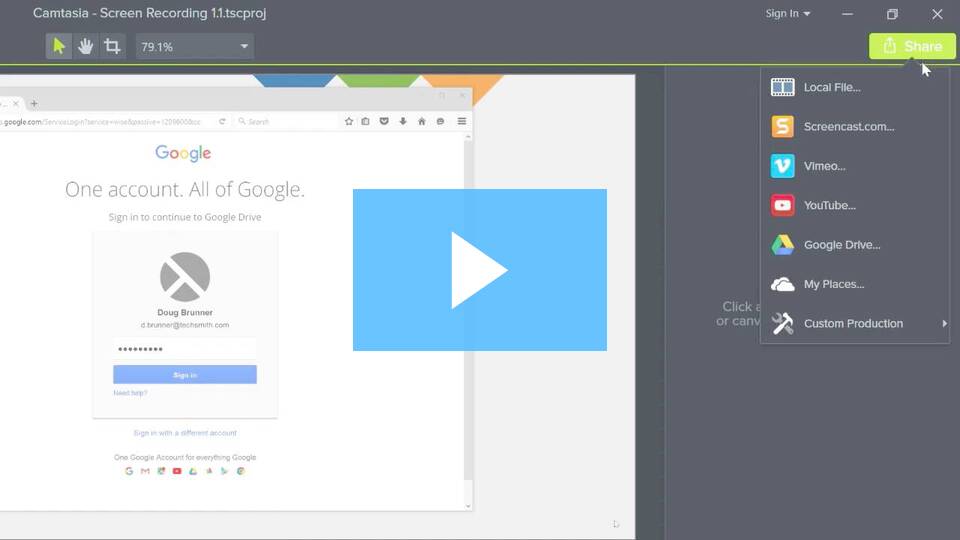Viewport: 960px width, 540px height.
Task: Click the browser chat bubble icon
Action: [440, 121]
